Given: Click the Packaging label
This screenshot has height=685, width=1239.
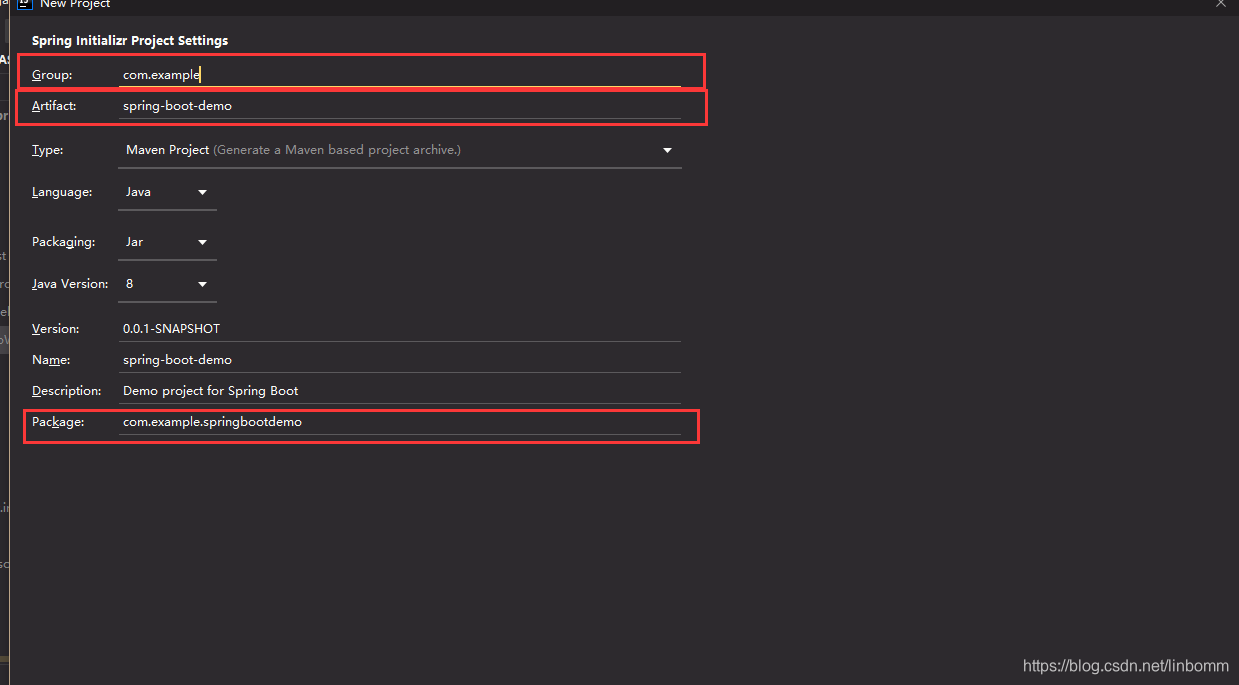Looking at the screenshot, I should pos(63,242).
